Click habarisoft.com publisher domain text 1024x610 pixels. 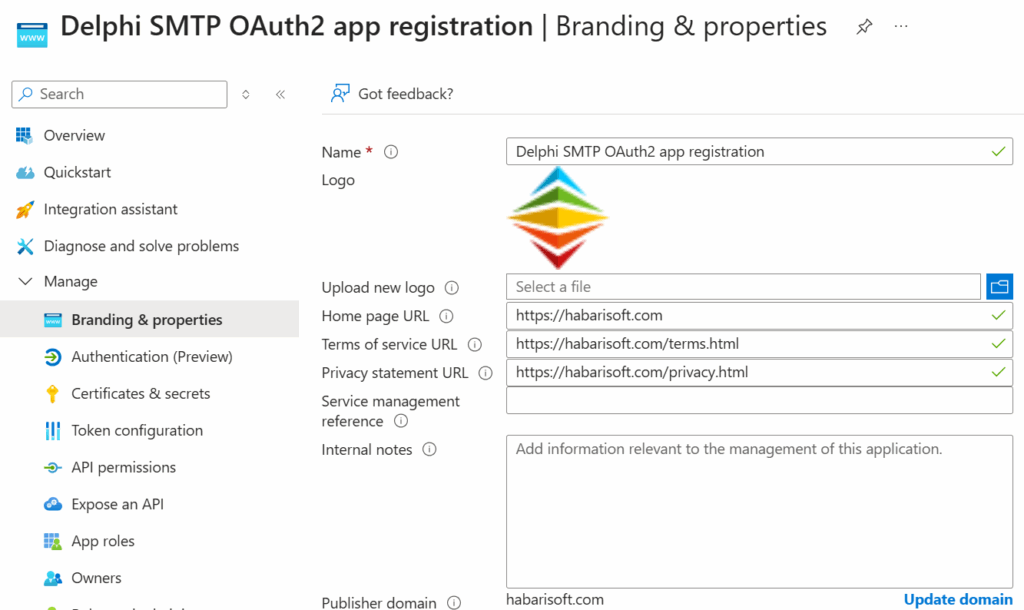555,600
